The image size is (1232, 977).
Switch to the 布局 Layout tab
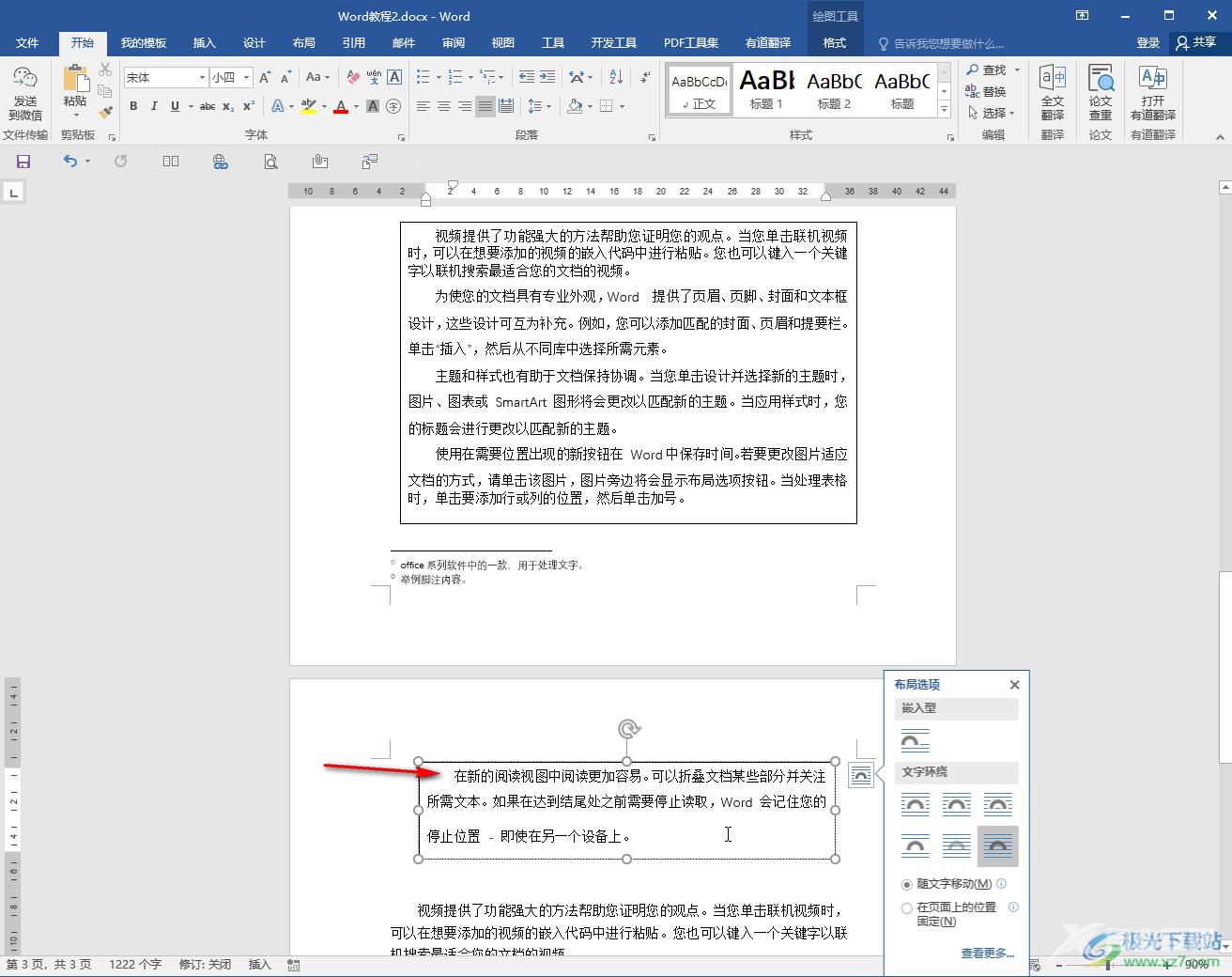click(303, 43)
